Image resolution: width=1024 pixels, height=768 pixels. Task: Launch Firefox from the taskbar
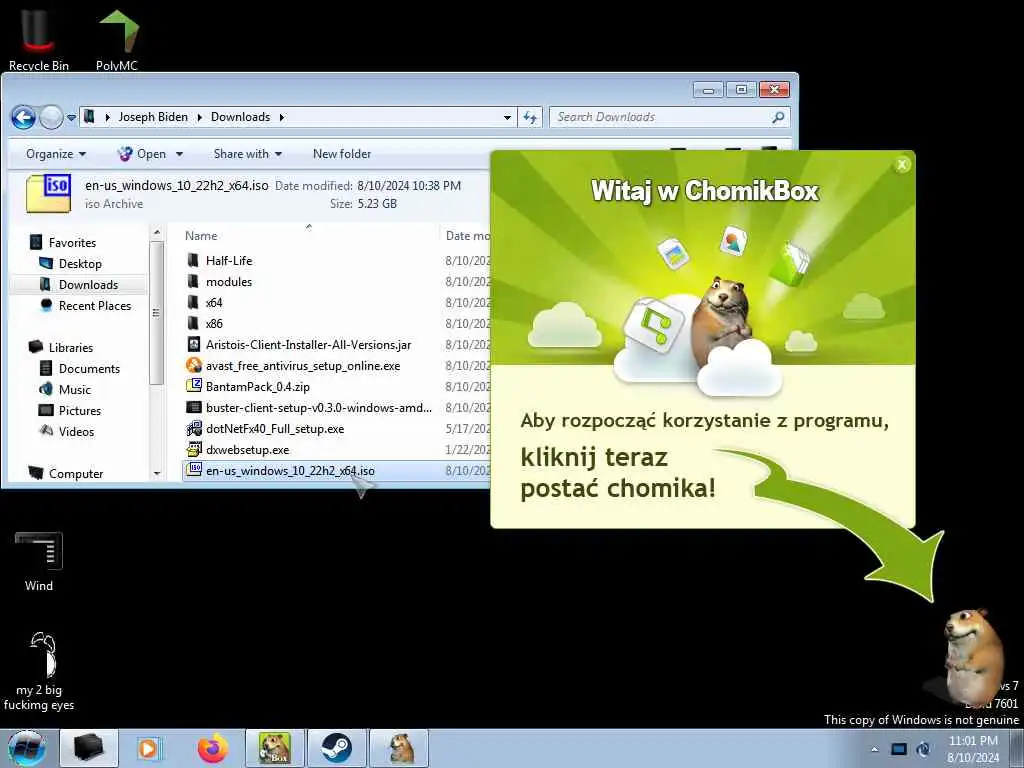(213, 748)
